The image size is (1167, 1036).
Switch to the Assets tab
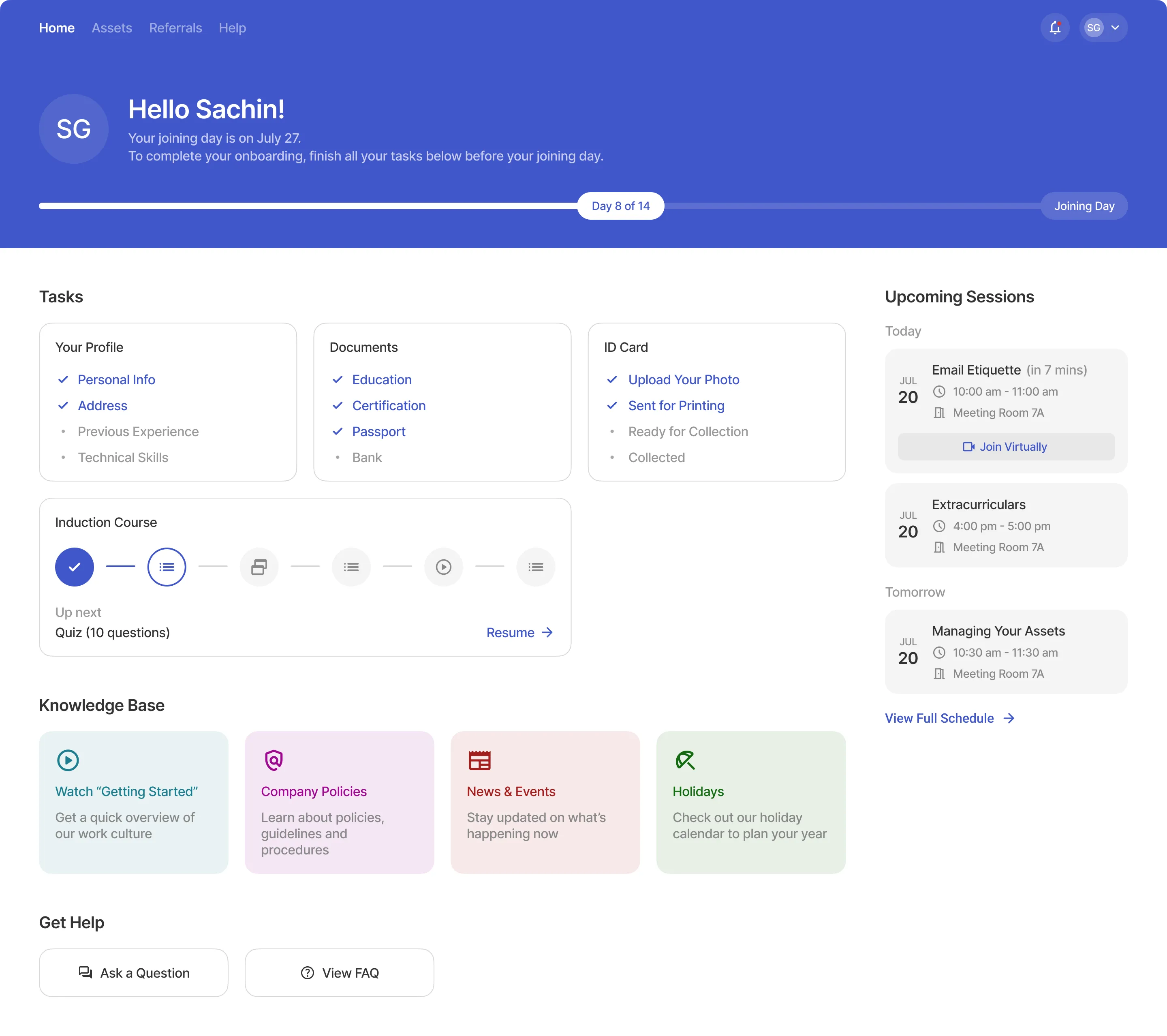tap(112, 28)
